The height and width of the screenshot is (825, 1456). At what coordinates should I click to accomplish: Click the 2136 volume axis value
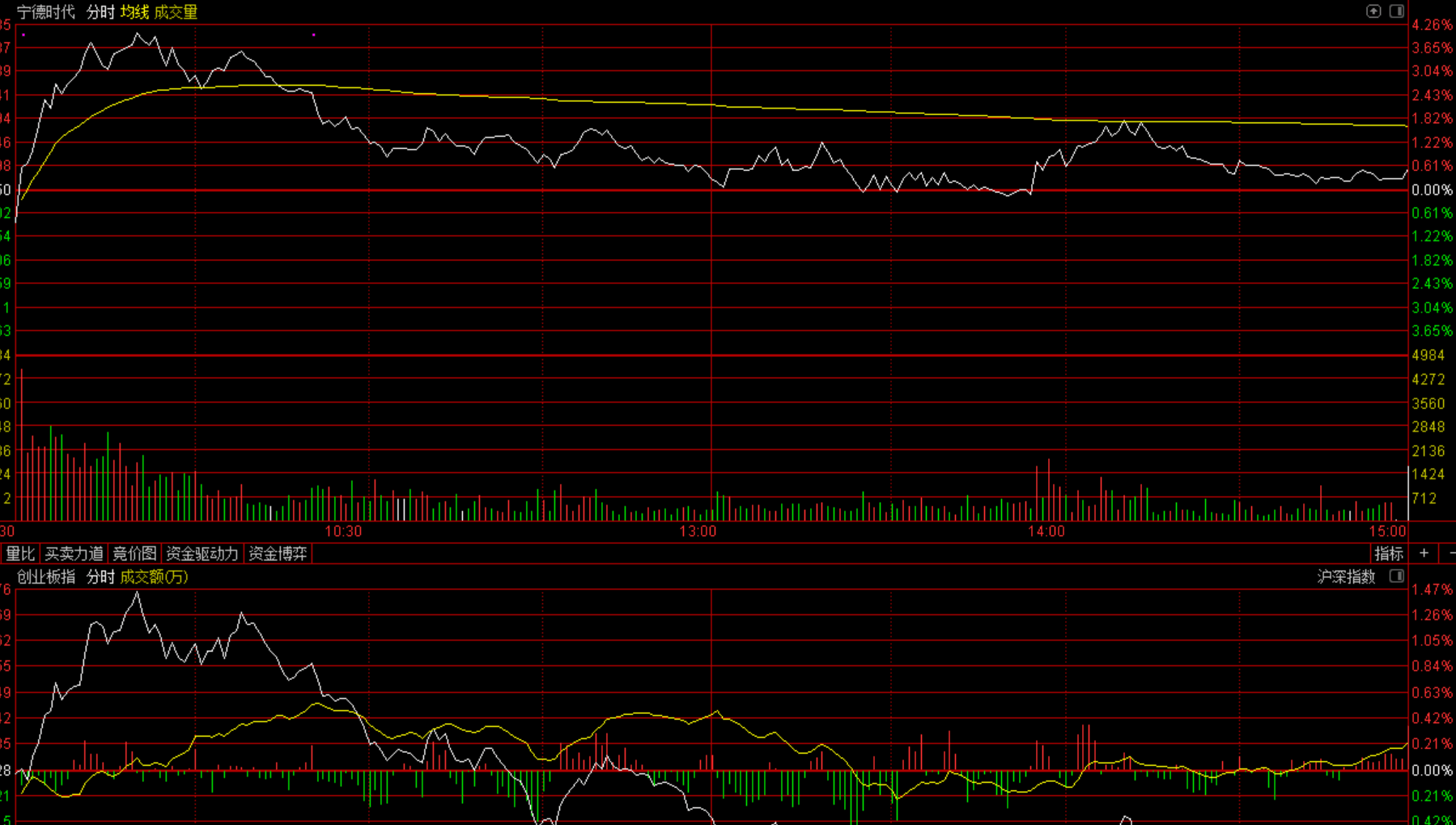[1428, 451]
